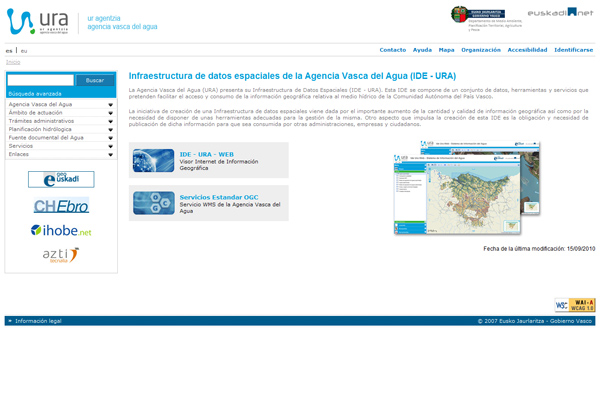
Task: Open Información legal in the footer
Action: (38, 321)
